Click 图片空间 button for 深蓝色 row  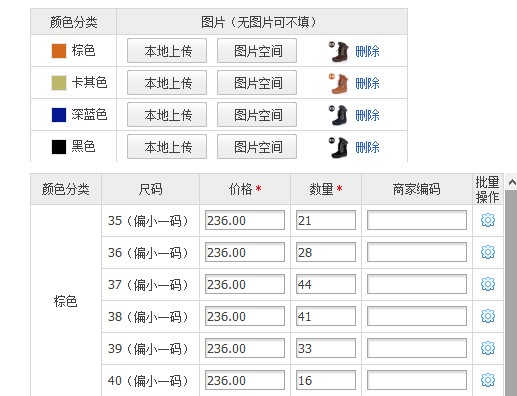257,115
